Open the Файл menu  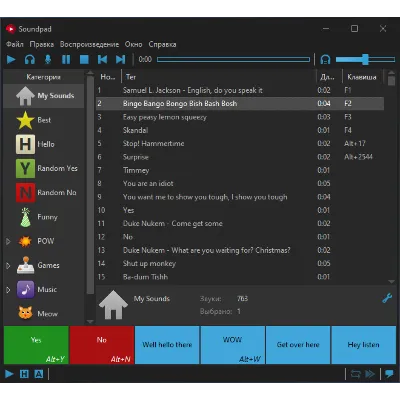15,44
